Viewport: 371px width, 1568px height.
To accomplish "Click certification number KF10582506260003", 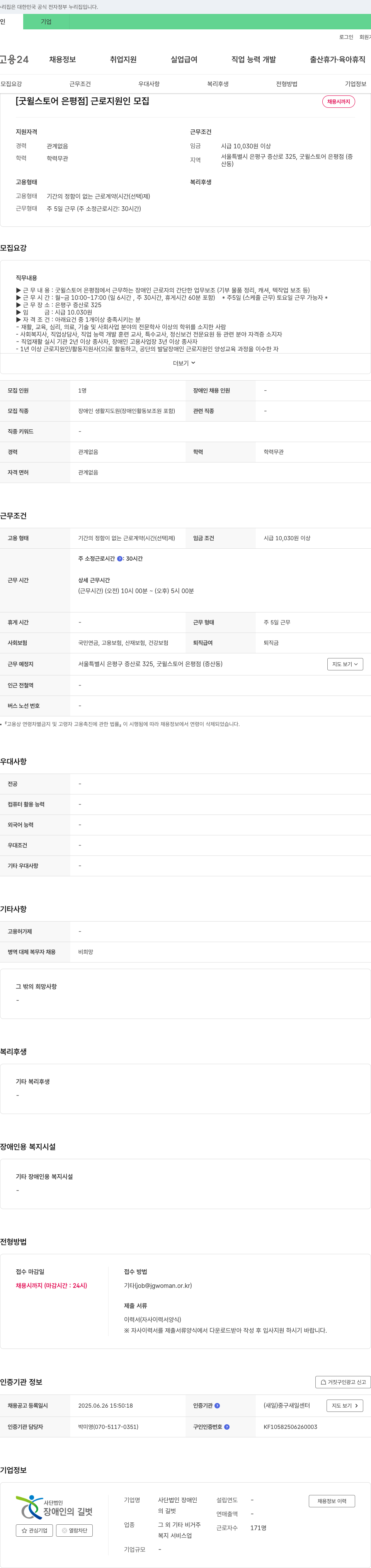I will coord(291,1427).
